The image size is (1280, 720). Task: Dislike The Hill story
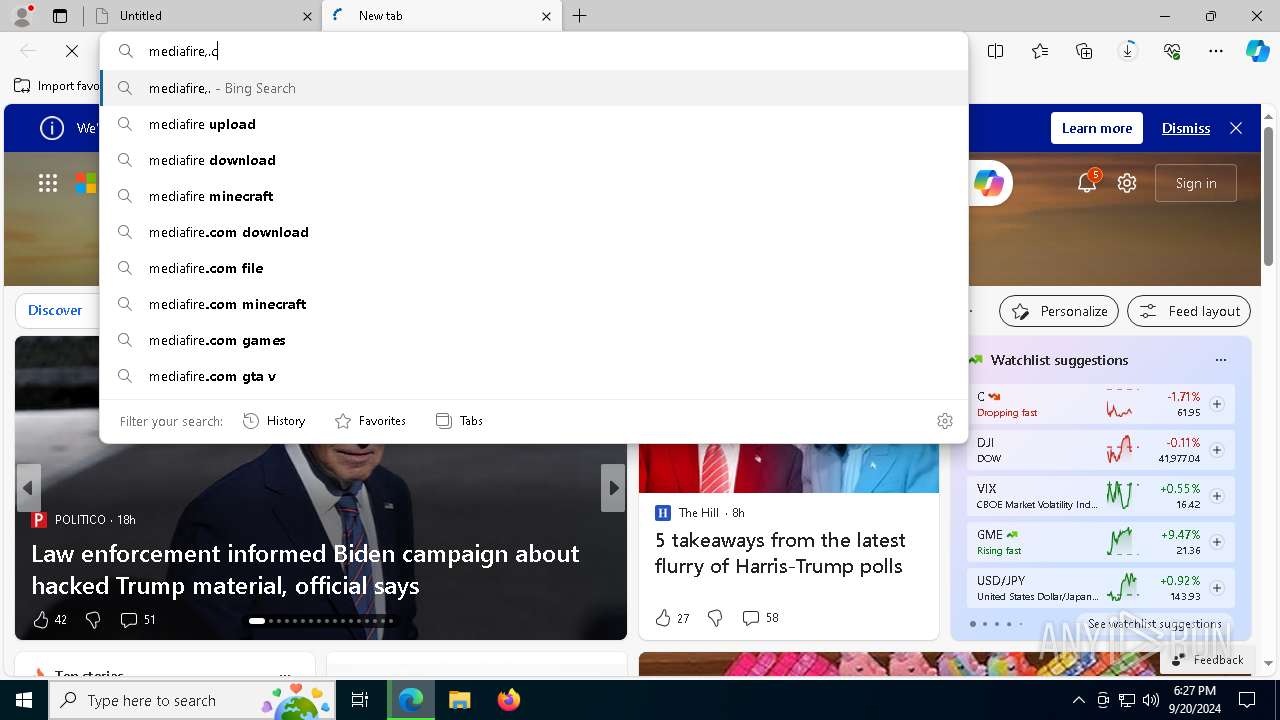click(x=715, y=618)
